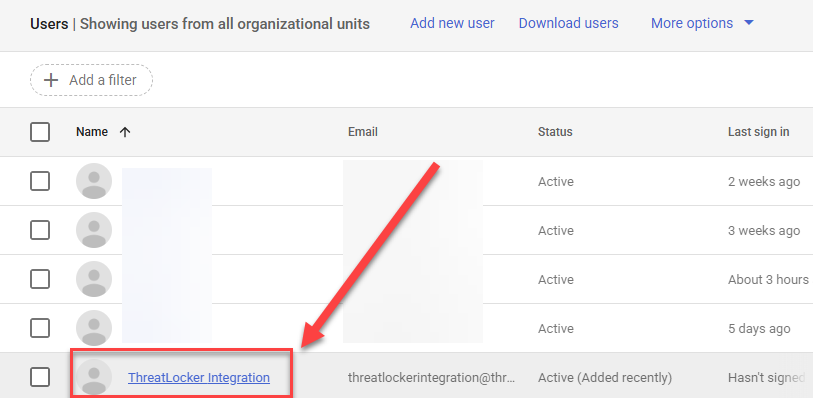Image resolution: width=813 pixels, height=398 pixels.
Task: Click the Users heading text
Action: pos(49,24)
